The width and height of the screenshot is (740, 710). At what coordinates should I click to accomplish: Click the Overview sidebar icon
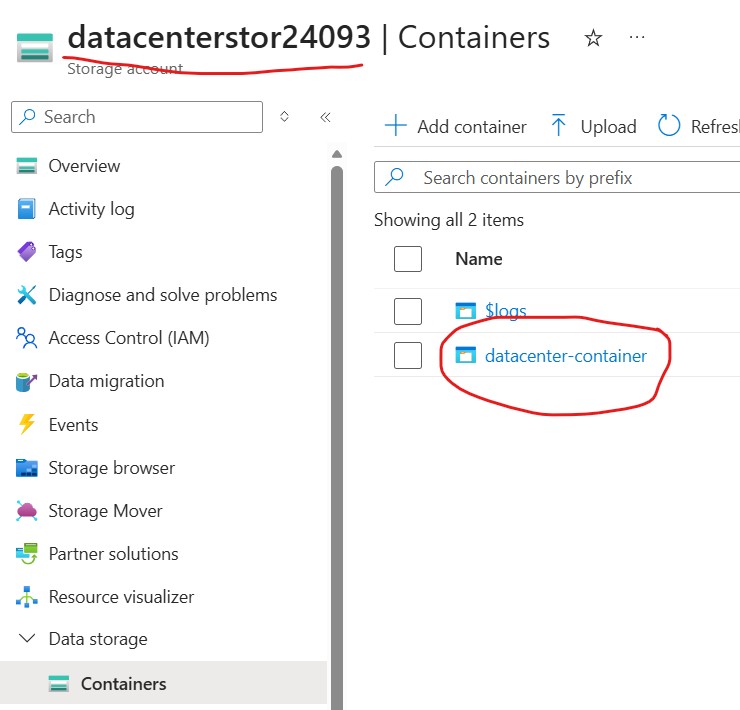tap(27, 166)
